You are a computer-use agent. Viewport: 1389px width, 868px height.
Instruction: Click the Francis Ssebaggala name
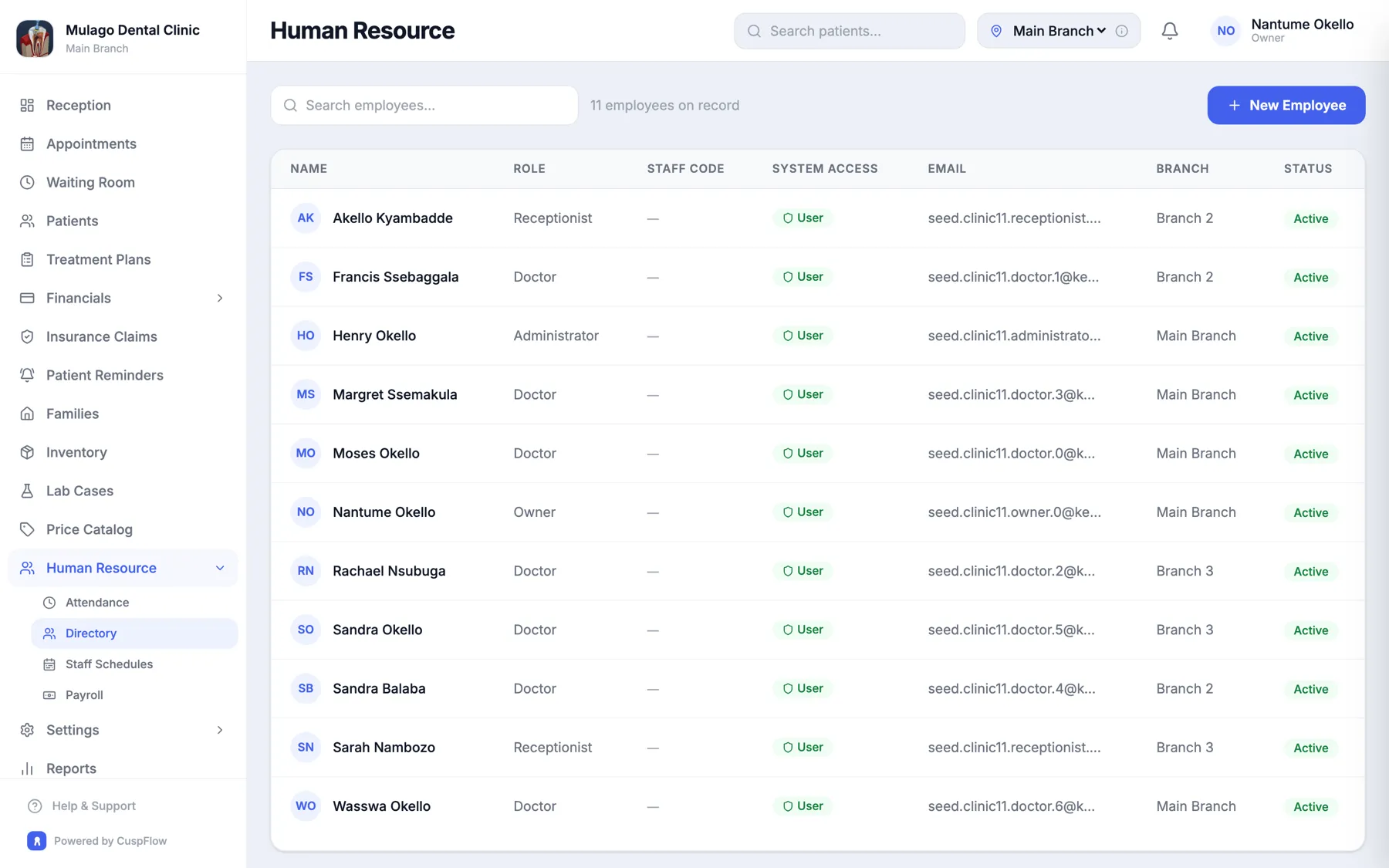pyautogui.click(x=395, y=277)
